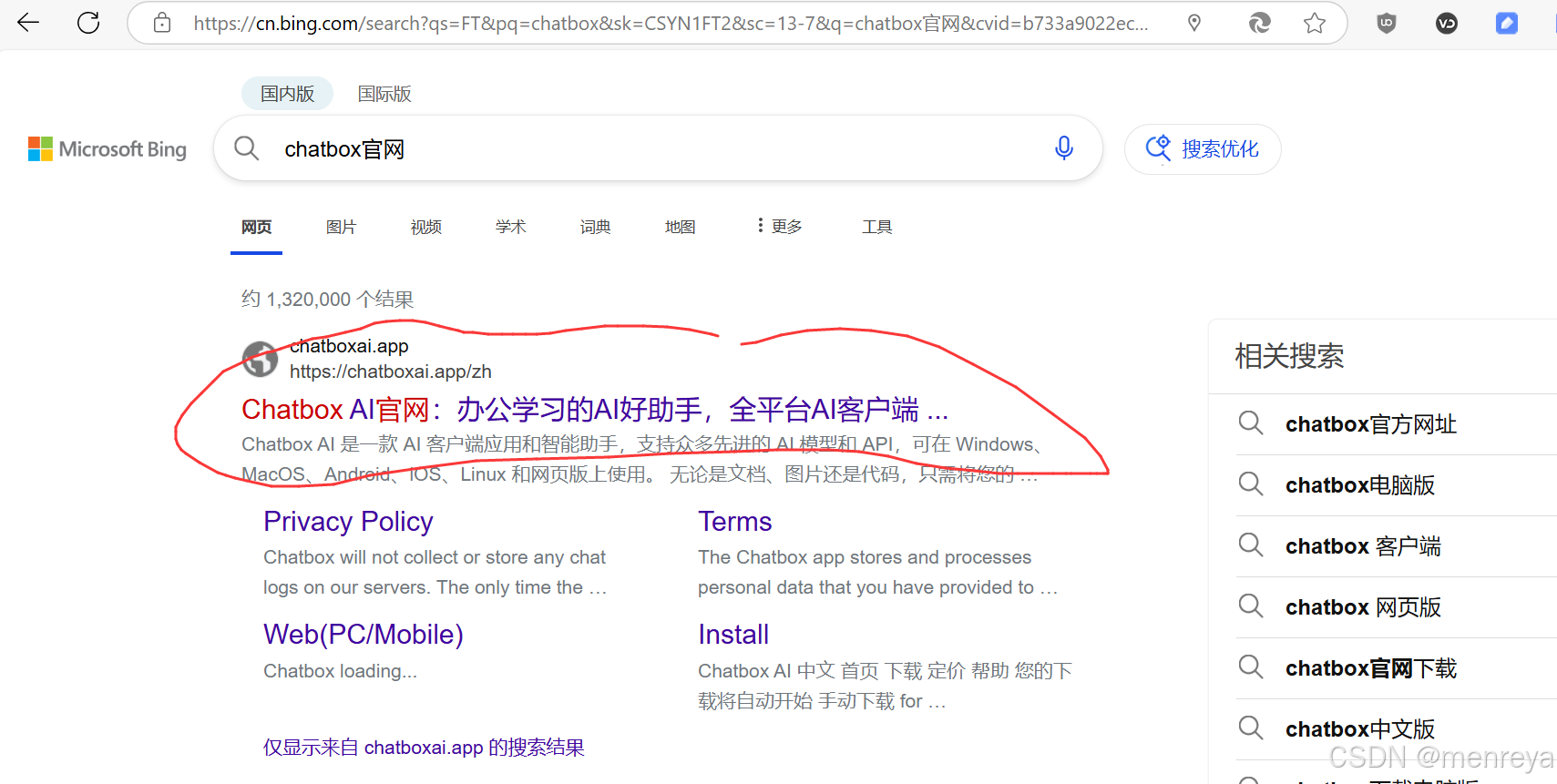Click the 'Chatbox loading...' snippet text
This screenshot has height=784, width=1557.
point(340,671)
